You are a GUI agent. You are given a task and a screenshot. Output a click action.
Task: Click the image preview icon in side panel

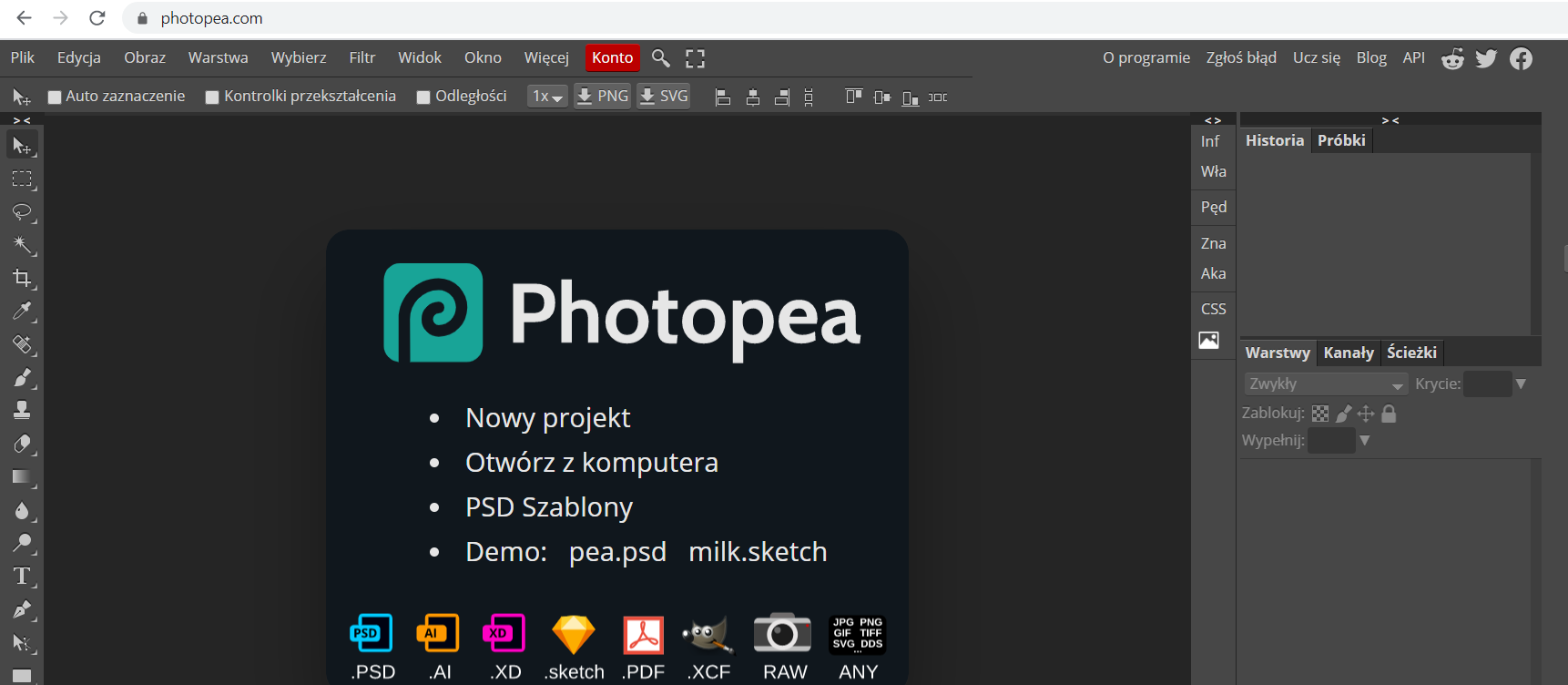coord(1209,341)
